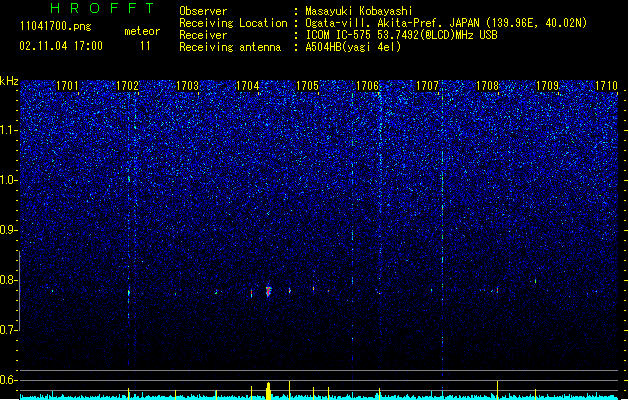Viewport: 629px width, 400px height.
Task: Click the Receiver label
Action: pos(203,35)
